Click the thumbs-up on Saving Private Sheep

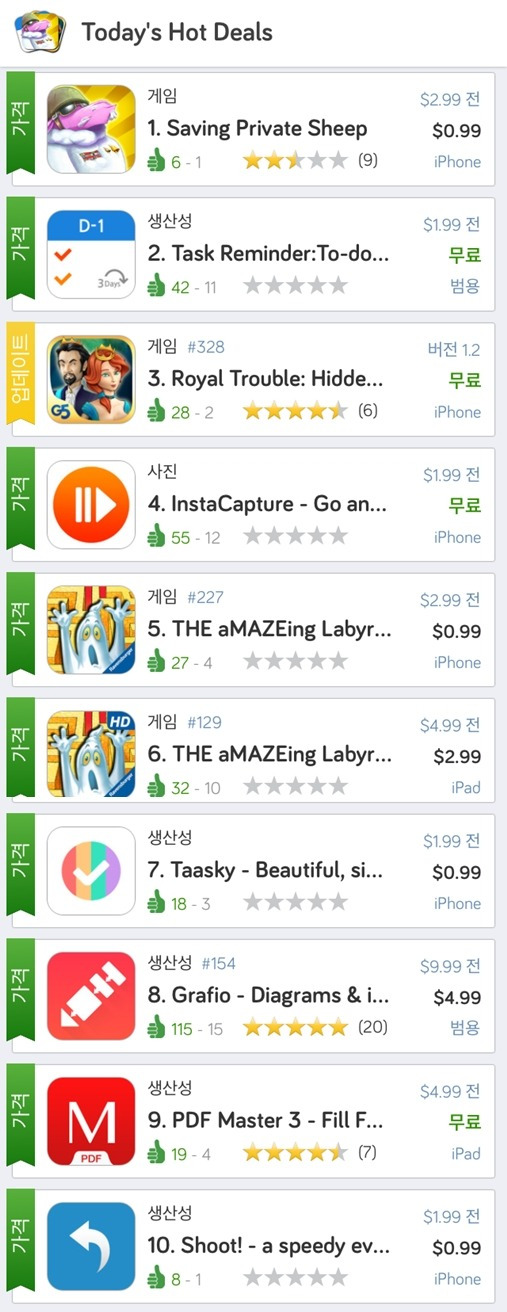155,161
